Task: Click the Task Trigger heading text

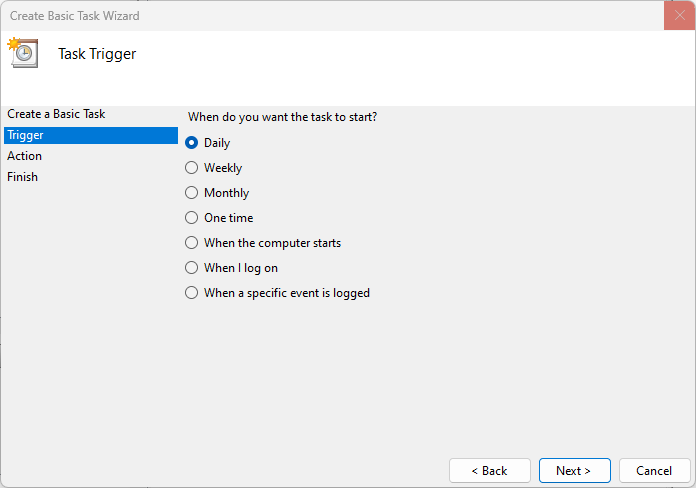Action: [x=97, y=54]
